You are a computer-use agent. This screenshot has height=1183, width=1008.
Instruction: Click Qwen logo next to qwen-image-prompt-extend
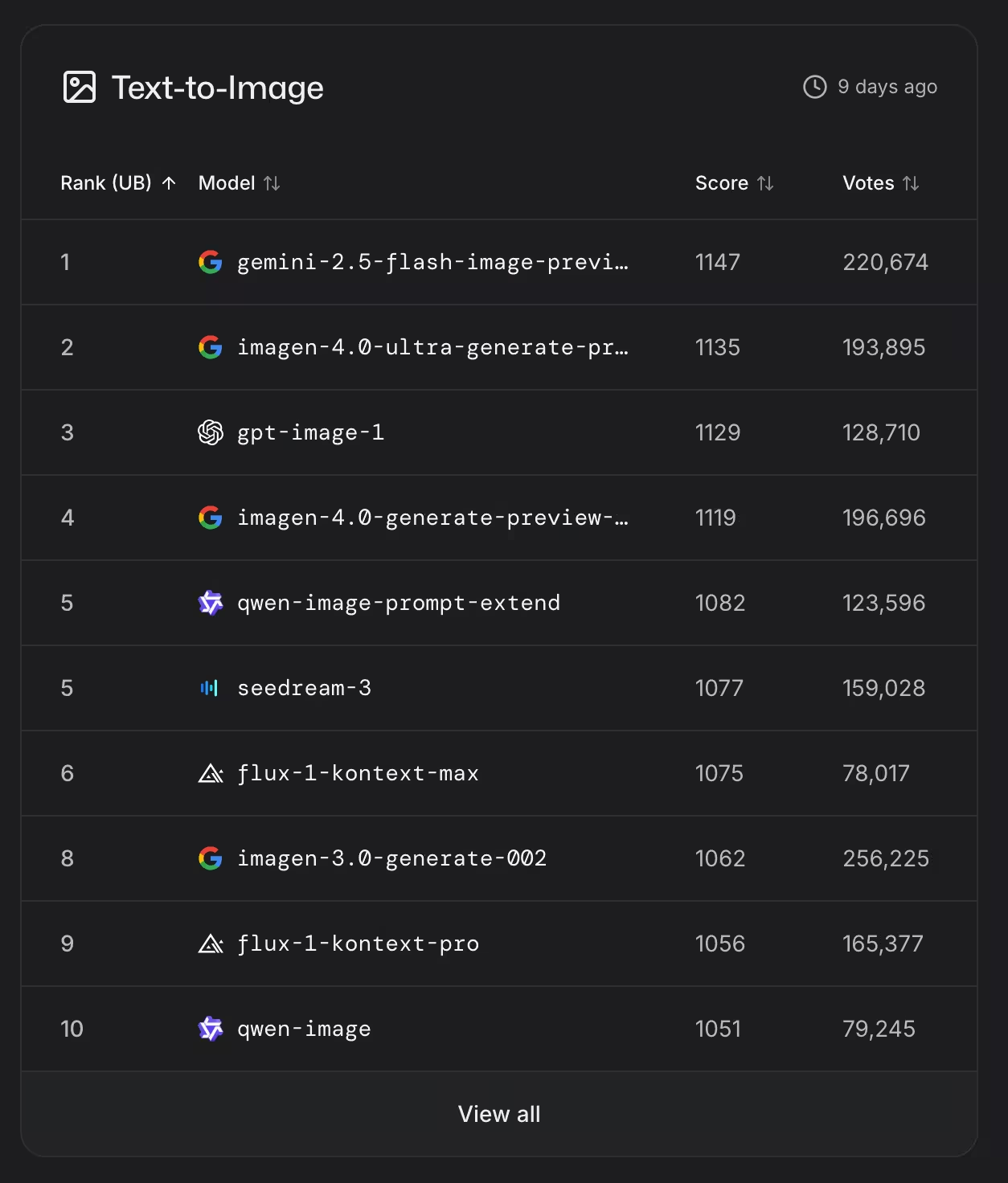(x=211, y=603)
